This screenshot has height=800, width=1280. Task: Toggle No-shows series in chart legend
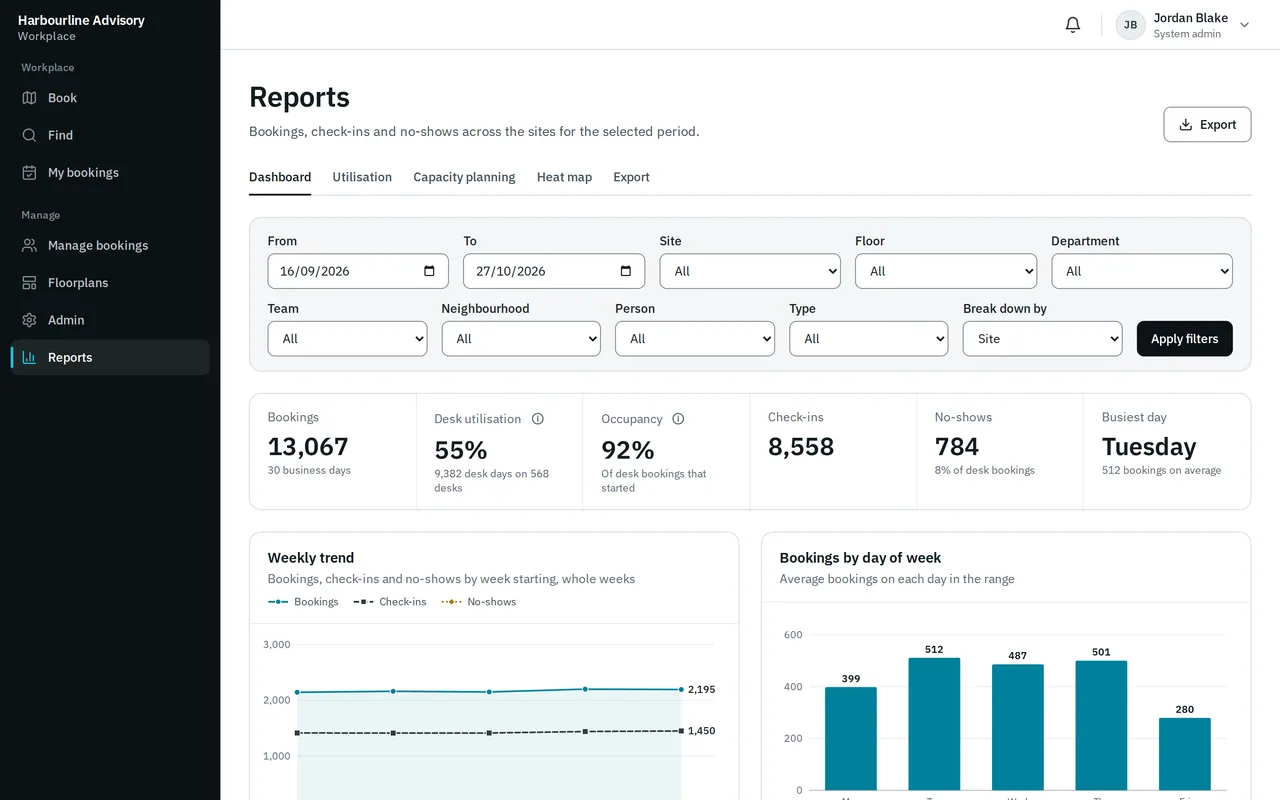(x=479, y=602)
